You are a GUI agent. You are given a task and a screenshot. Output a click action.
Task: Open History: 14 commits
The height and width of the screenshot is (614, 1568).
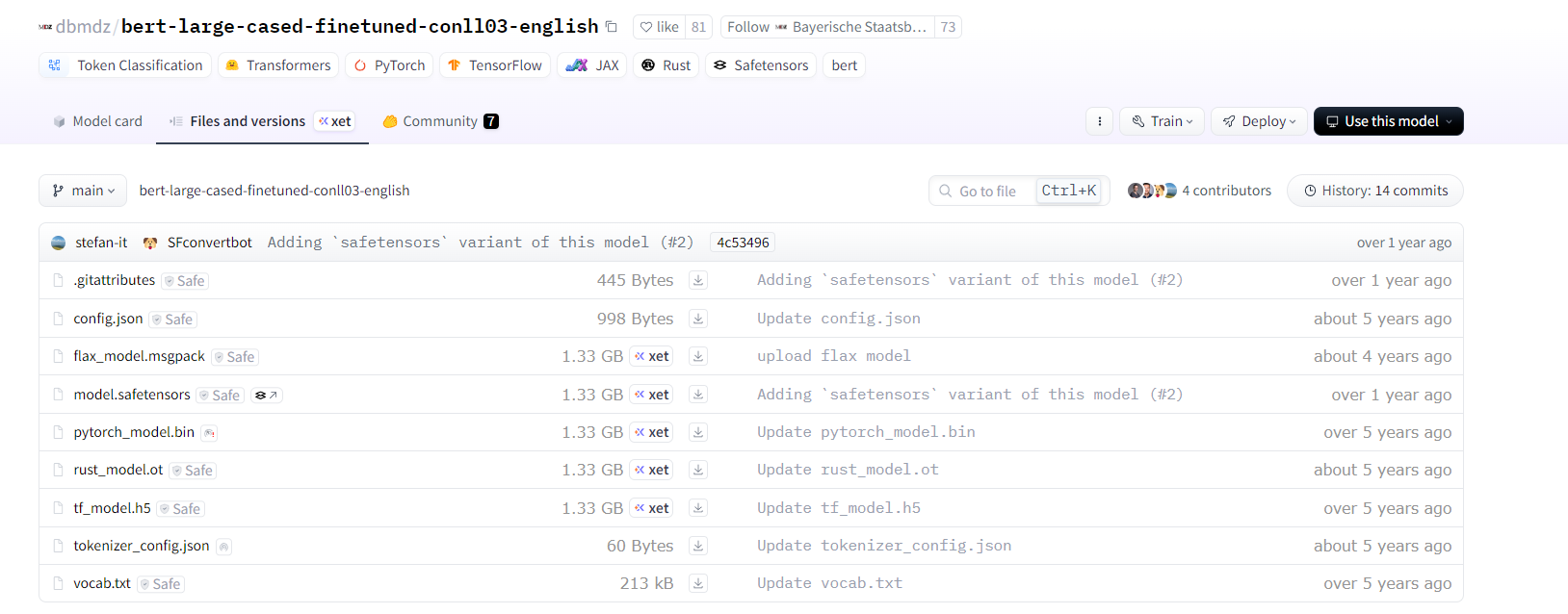coord(1374,191)
